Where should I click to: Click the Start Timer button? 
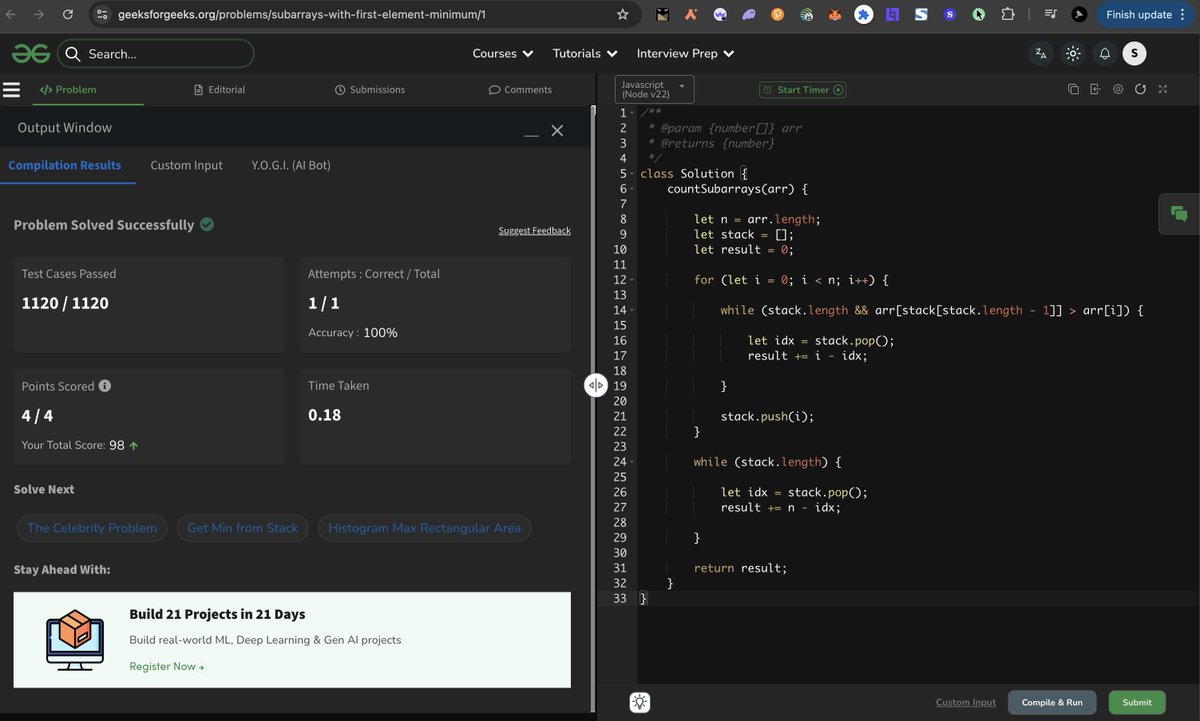point(803,90)
